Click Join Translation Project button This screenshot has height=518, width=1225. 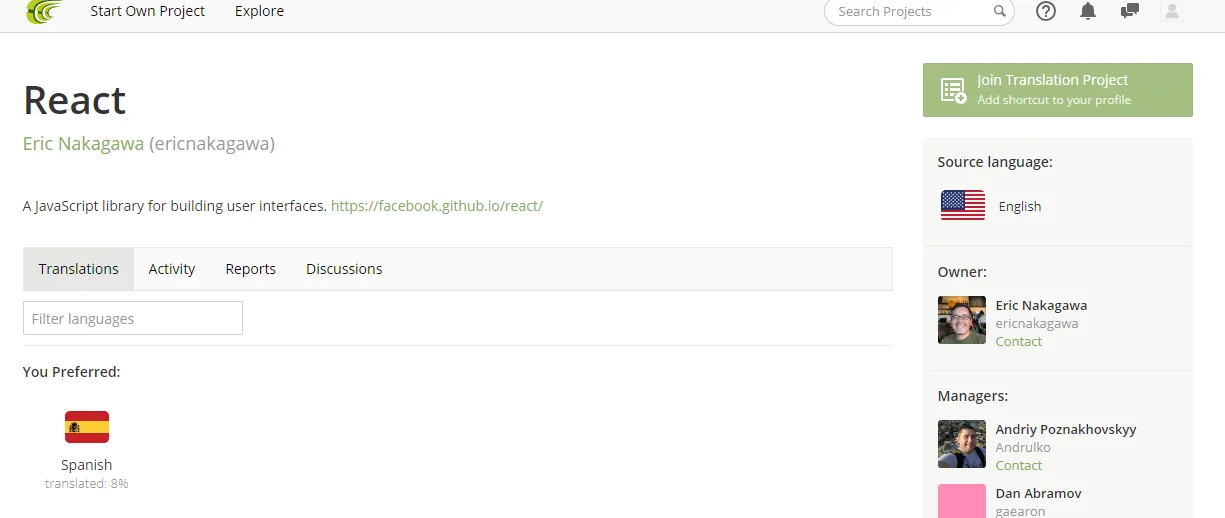click(x=1058, y=90)
